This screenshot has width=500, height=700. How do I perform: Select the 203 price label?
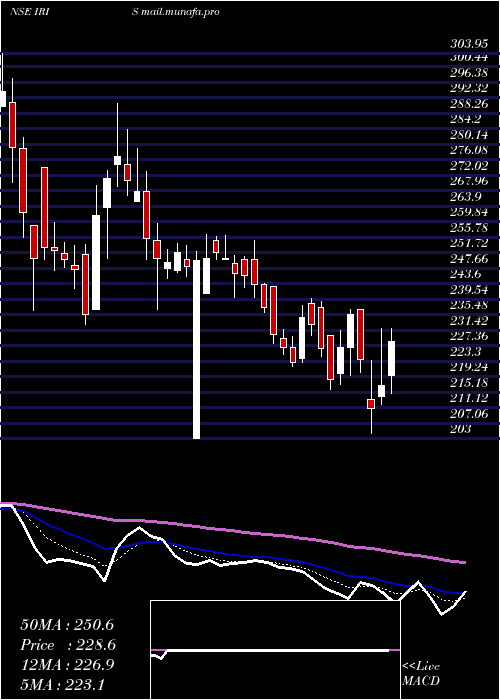click(x=460, y=429)
